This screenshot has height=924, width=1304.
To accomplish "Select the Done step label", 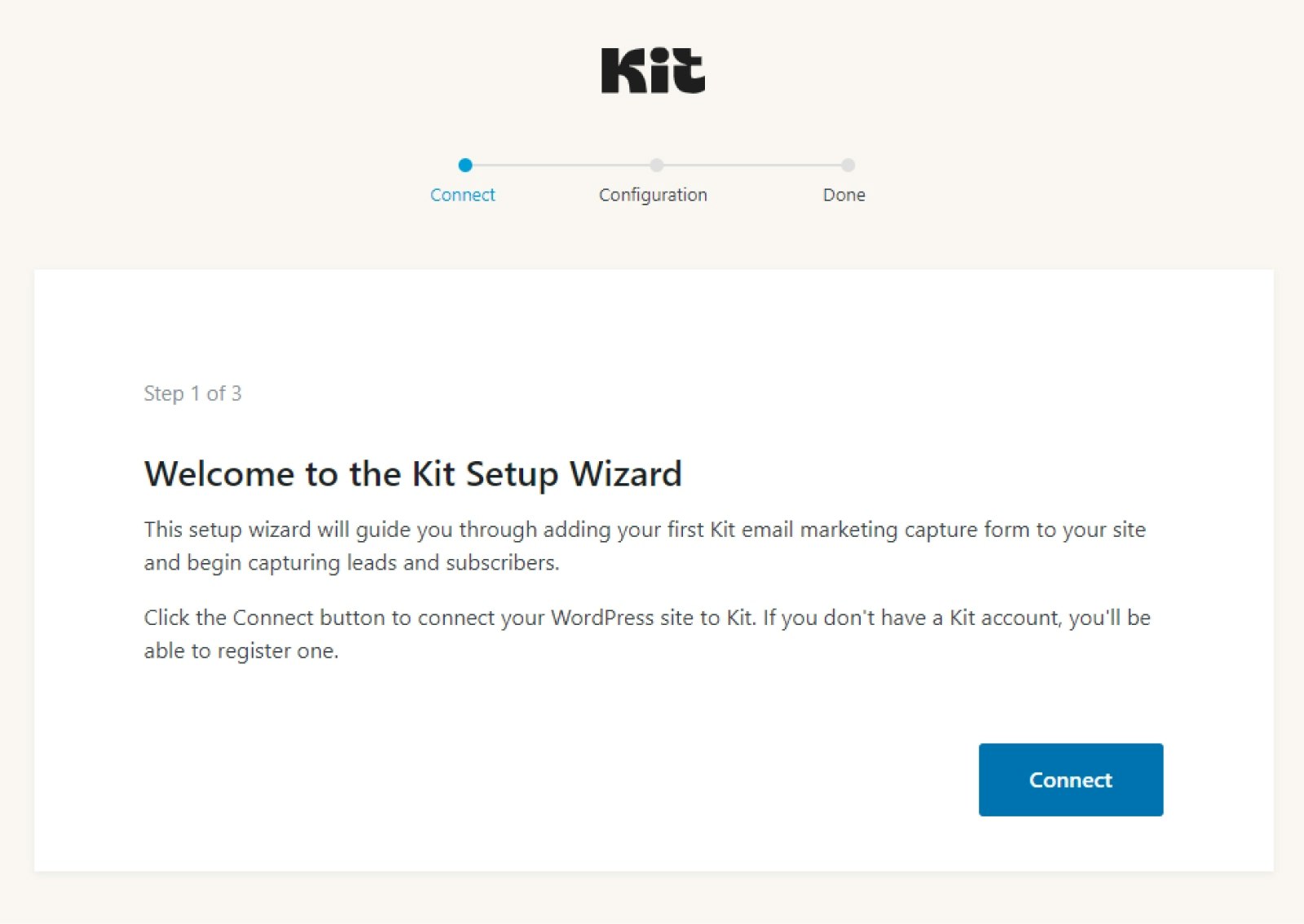I will click(x=844, y=195).
